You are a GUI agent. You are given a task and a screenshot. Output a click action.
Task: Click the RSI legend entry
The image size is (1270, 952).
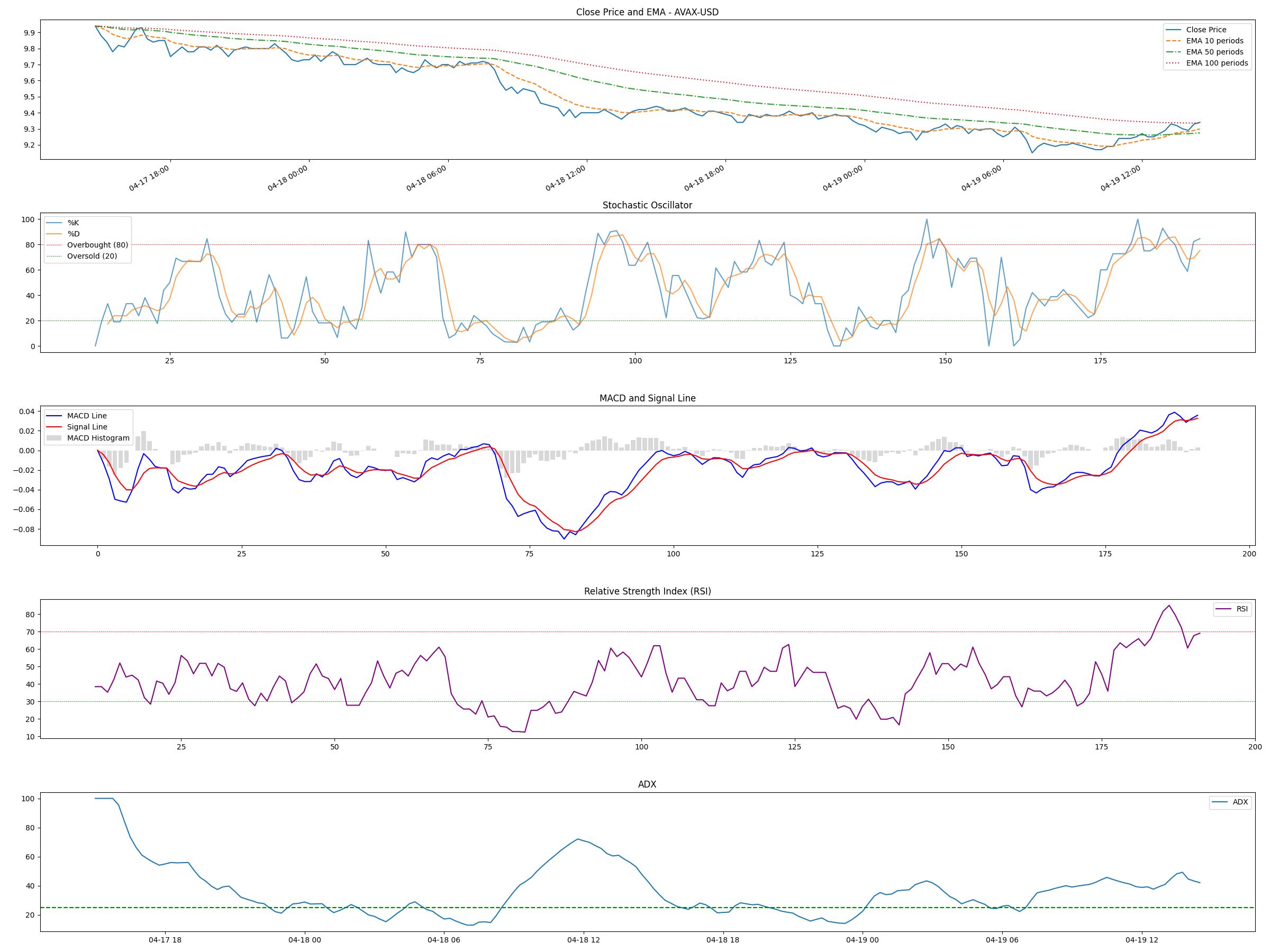(1242, 609)
